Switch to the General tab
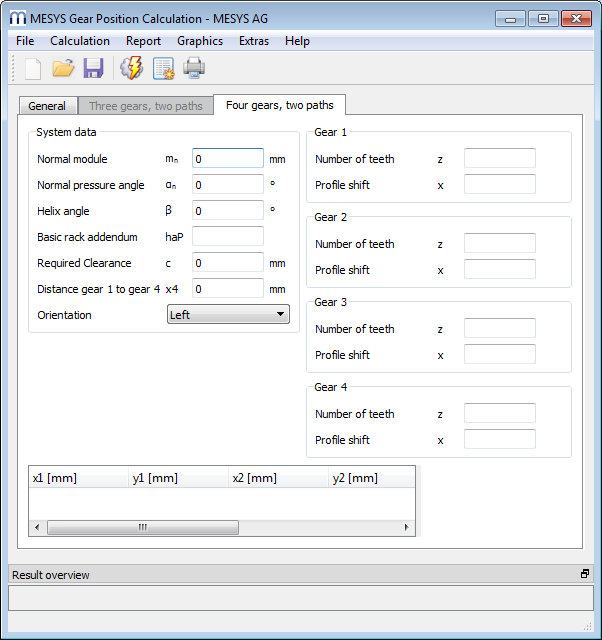602x640 pixels. [47, 106]
